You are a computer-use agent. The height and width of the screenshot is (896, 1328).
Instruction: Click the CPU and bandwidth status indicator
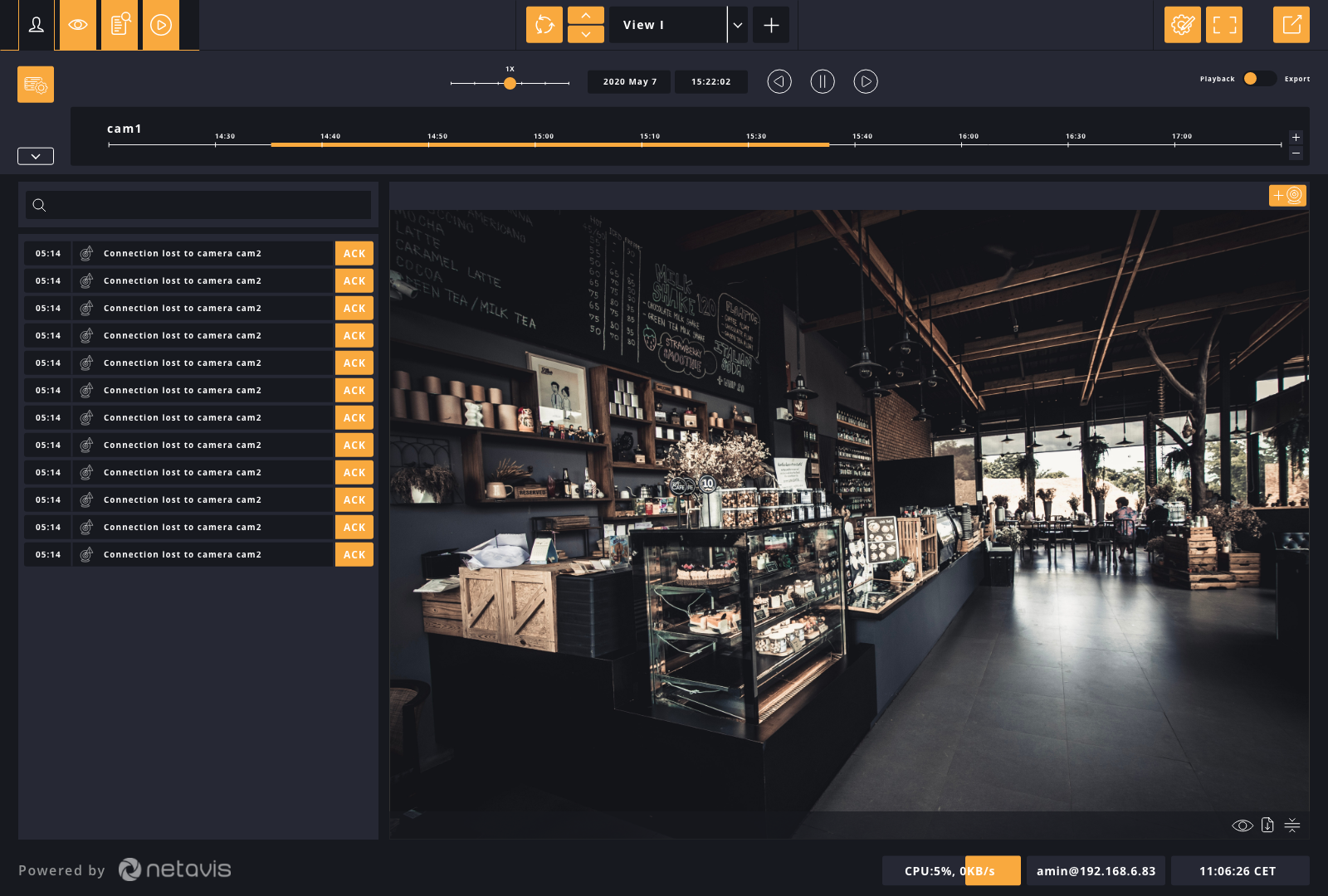(x=951, y=871)
